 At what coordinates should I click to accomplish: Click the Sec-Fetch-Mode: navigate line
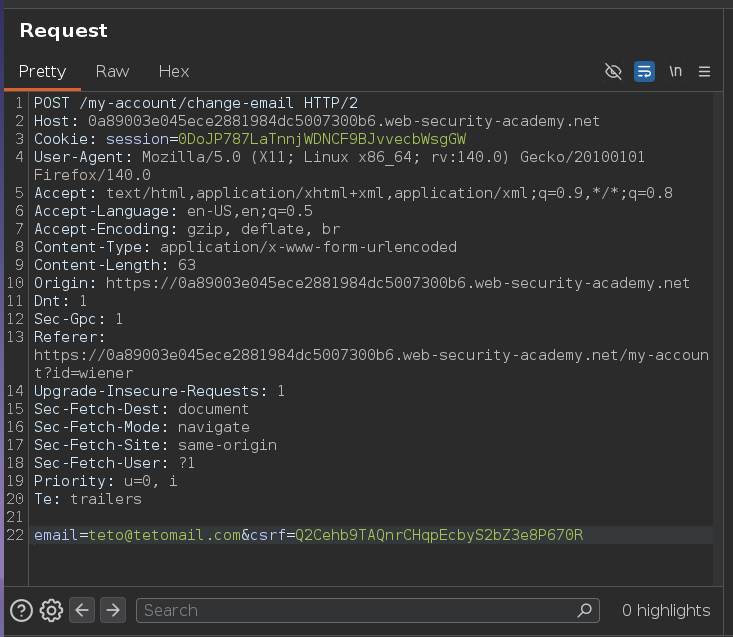click(x=142, y=427)
